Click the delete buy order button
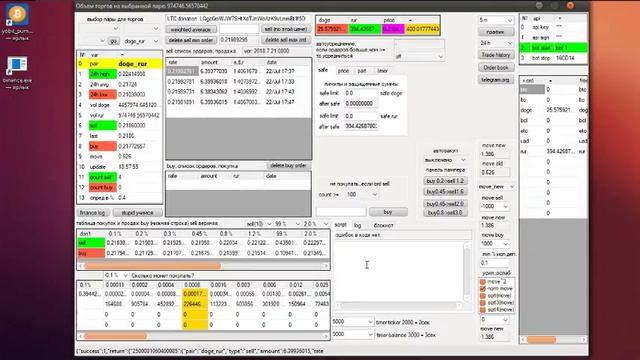This screenshot has height=360, width=640. pos(288,165)
